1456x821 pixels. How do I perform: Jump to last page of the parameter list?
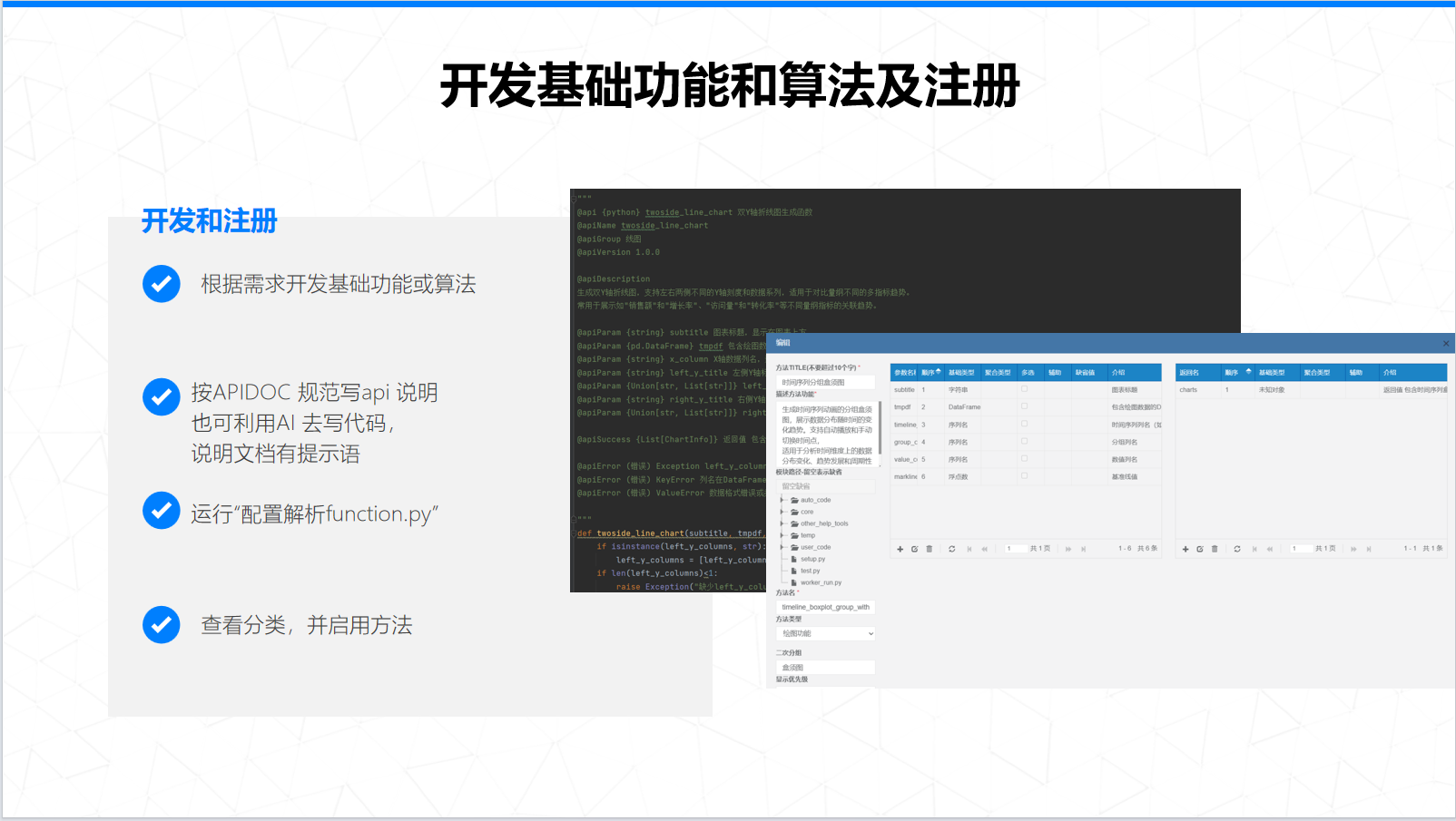[x=1084, y=548]
